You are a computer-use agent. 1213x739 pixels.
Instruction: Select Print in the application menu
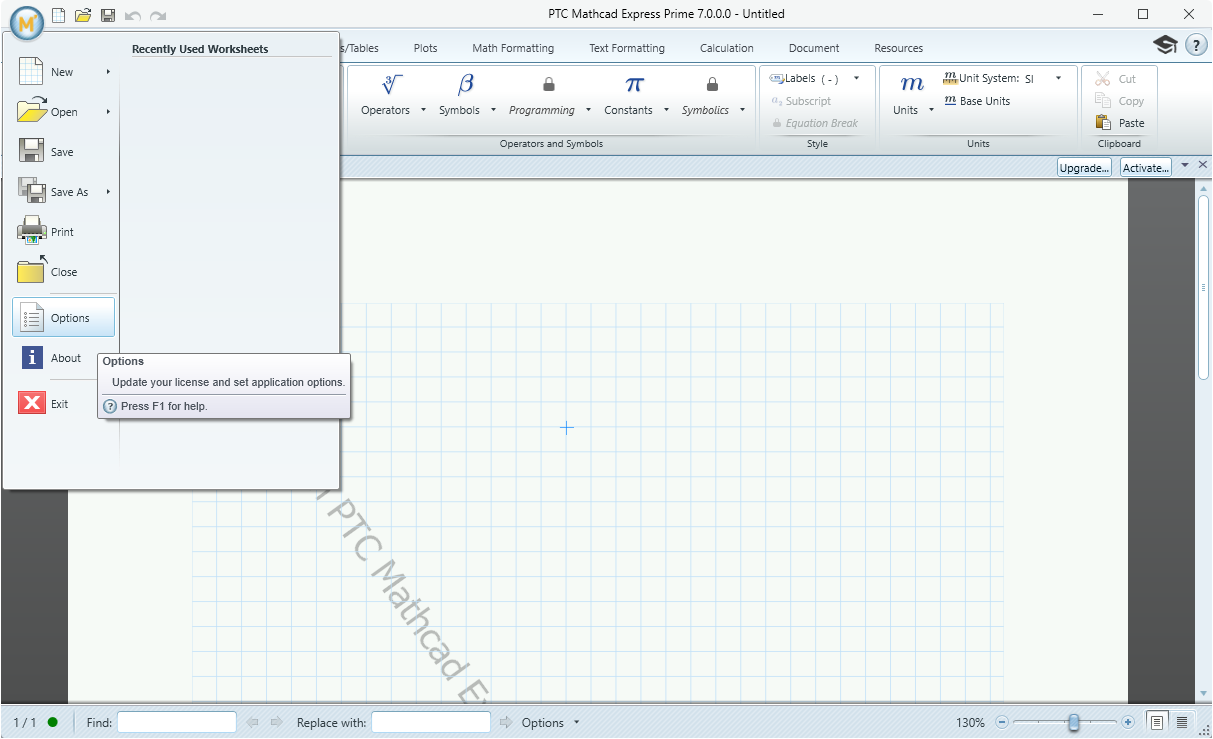click(x=64, y=232)
